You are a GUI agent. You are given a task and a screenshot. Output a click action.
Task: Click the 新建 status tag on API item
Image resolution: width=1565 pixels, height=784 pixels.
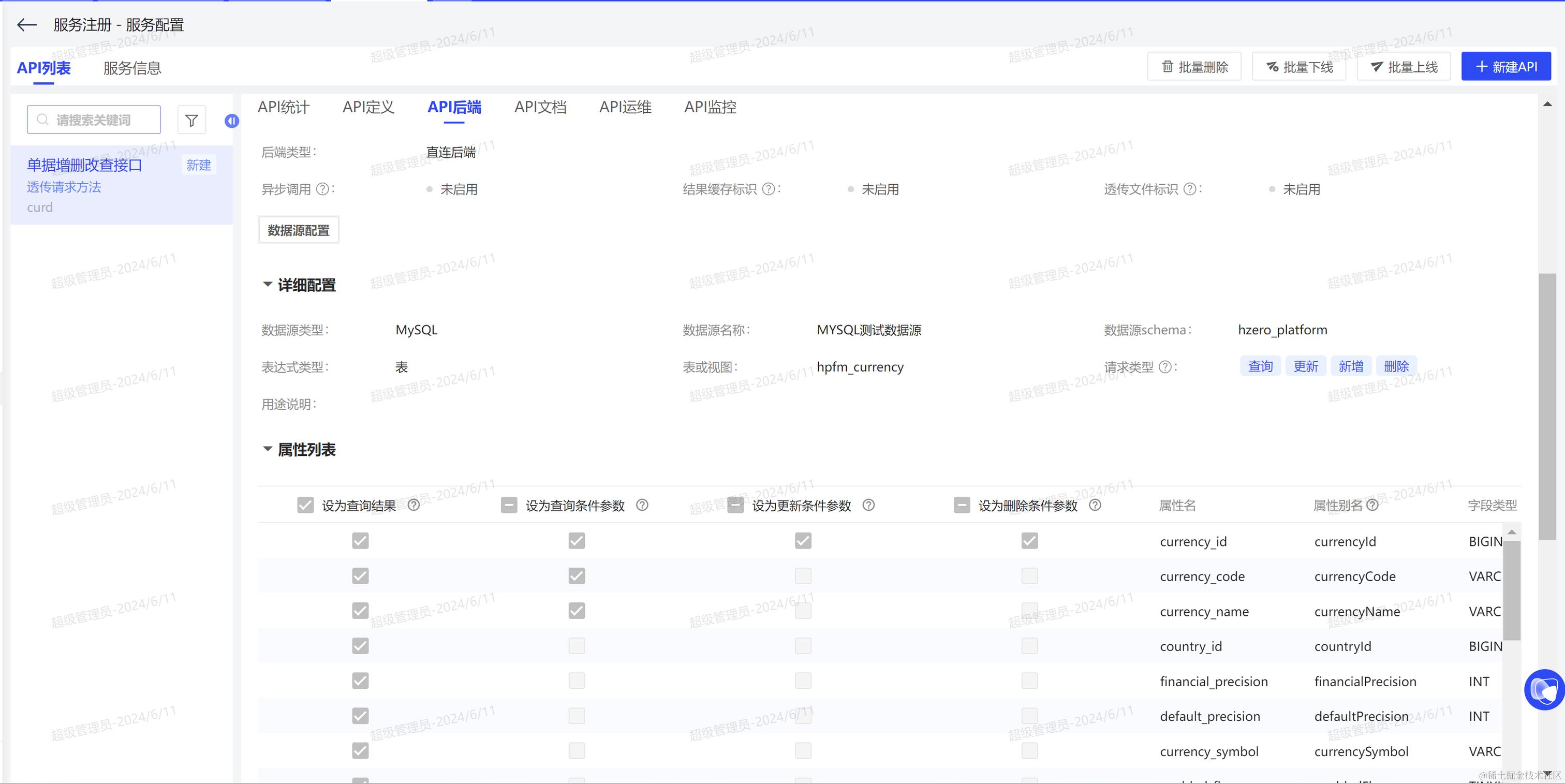click(x=199, y=165)
